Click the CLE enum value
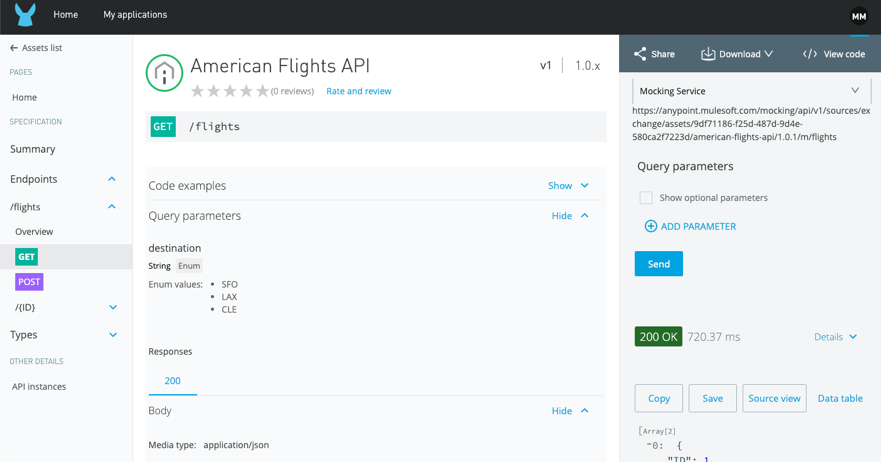This screenshot has height=462, width=881. click(229, 309)
